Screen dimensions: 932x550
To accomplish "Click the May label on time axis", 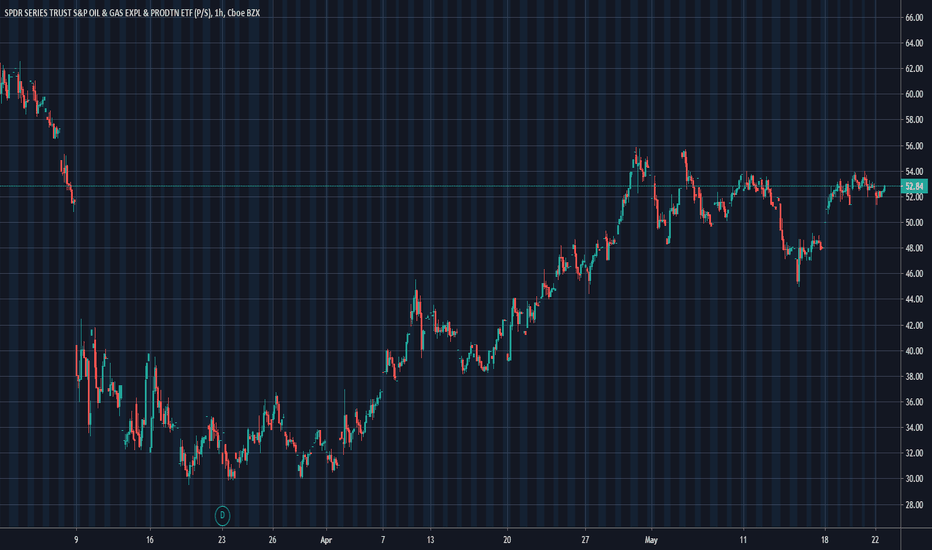I will tap(651, 540).
